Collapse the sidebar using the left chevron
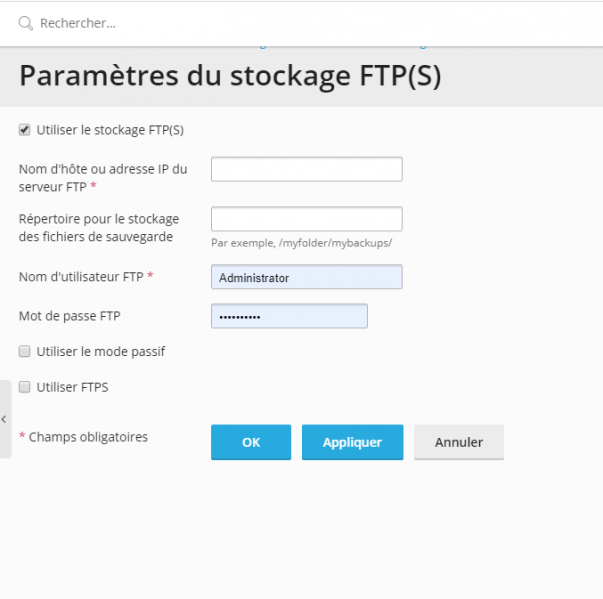Screen dimensions: 603x599 pyautogui.click(x=4, y=419)
